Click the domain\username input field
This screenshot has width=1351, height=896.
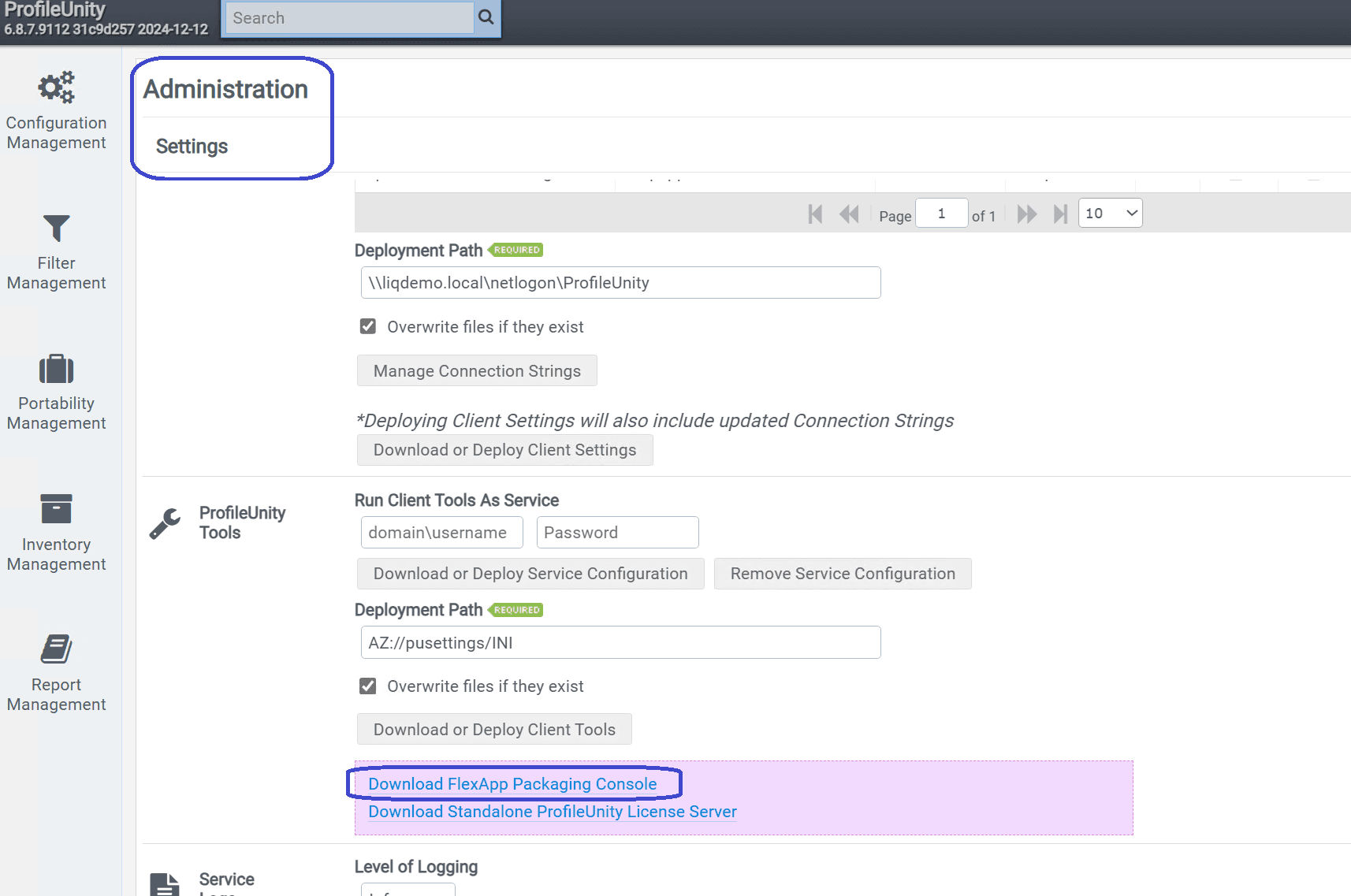441,533
